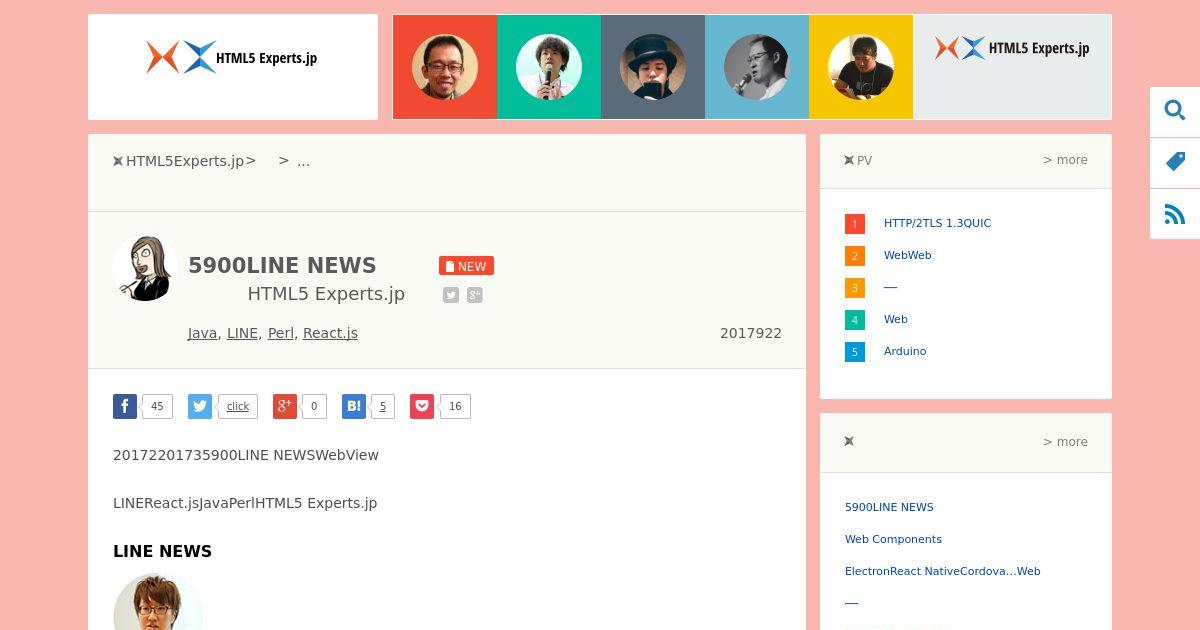Screen dimensions: 1200x630
Task: Click the date text '2017922'
Action: coord(750,333)
